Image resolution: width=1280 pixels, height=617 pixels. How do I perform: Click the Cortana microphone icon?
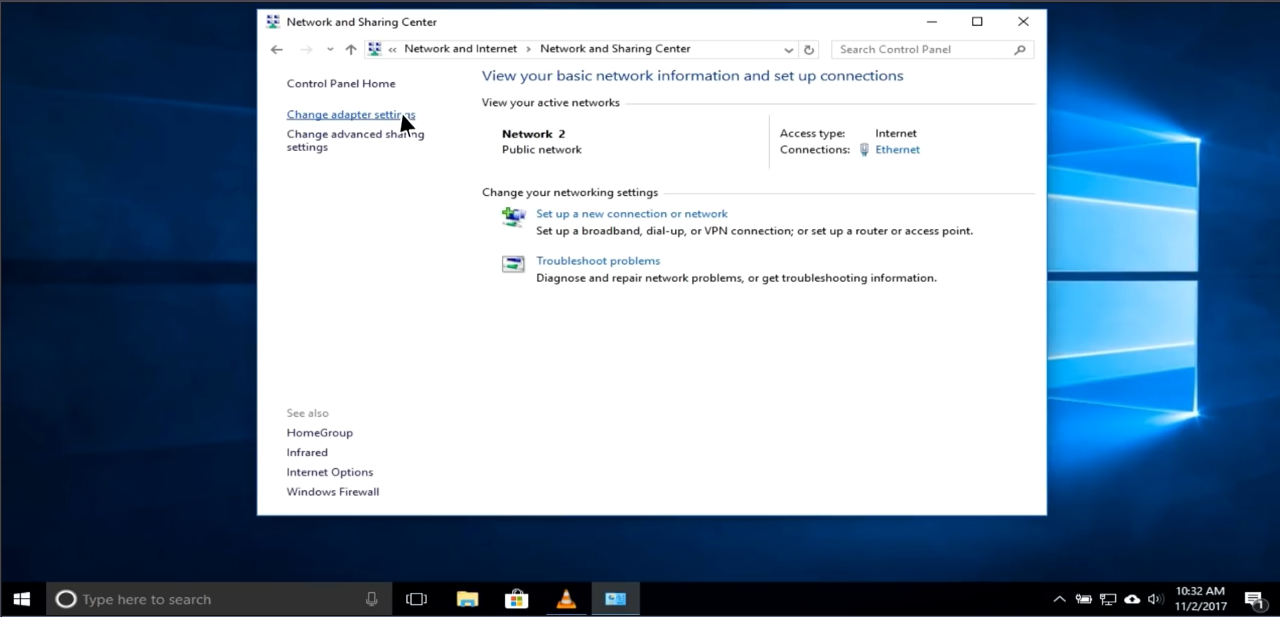(x=372, y=599)
